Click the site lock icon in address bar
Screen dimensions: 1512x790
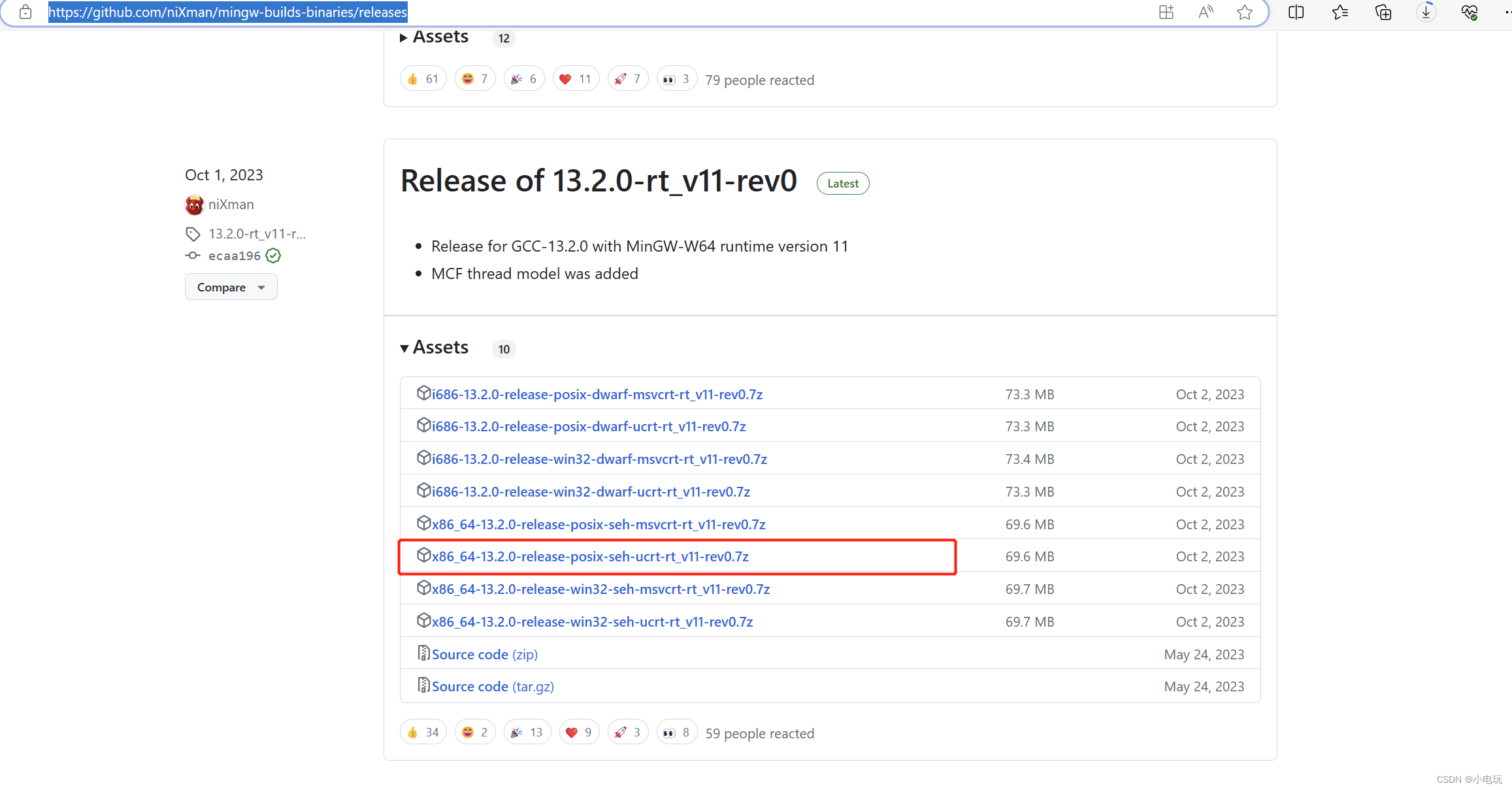25,12
